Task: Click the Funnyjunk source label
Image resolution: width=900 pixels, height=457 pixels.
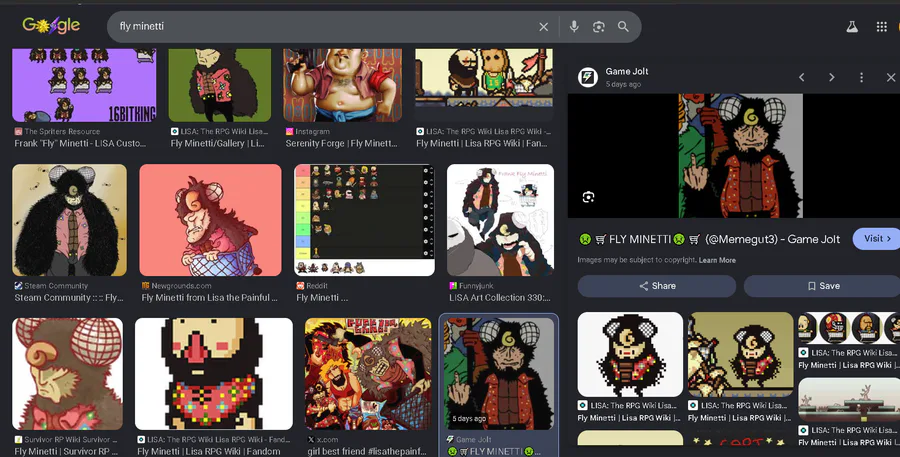Action: [x=476, y=286]
